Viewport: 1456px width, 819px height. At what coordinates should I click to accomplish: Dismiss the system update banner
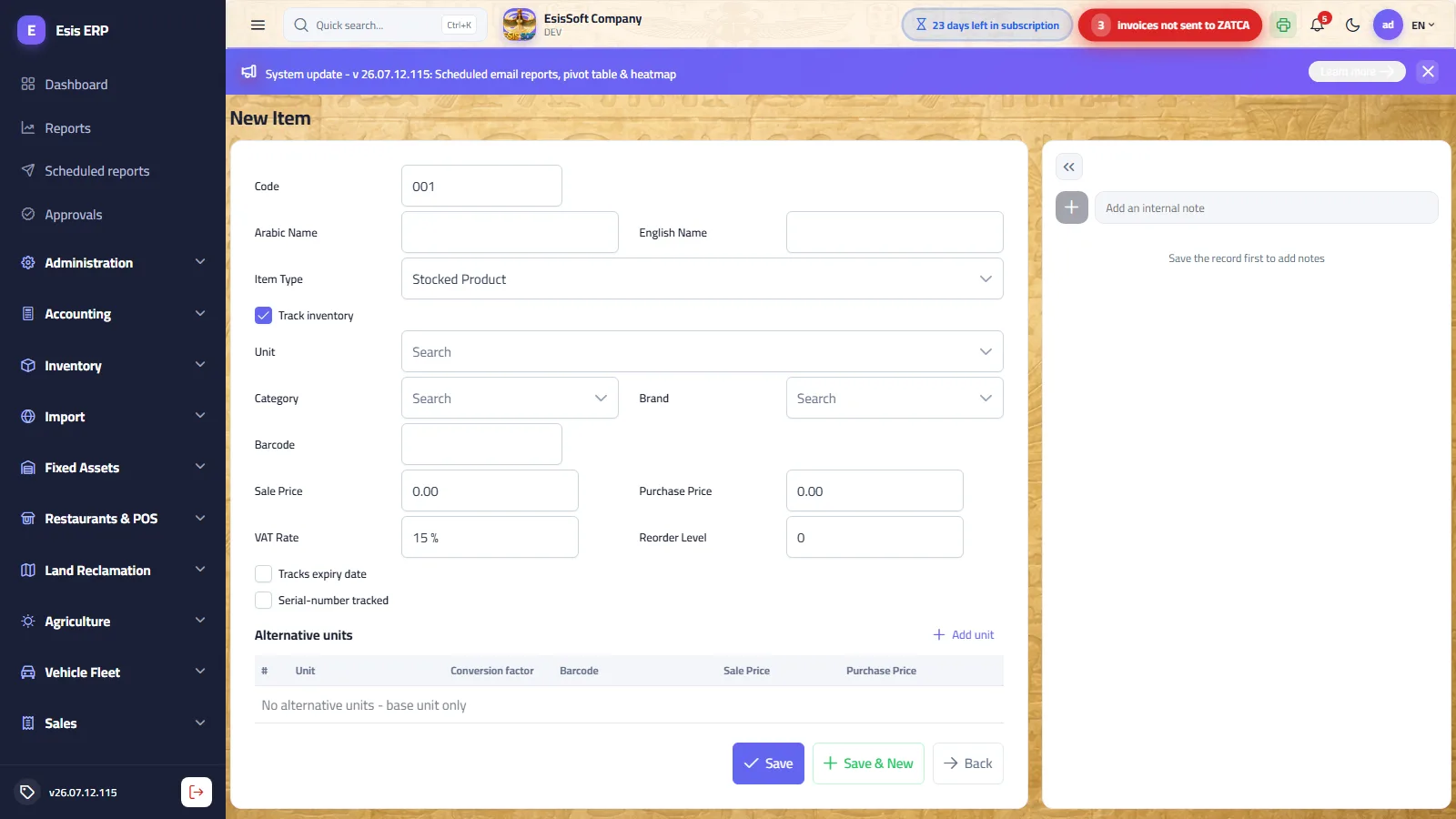(1428, 71)
